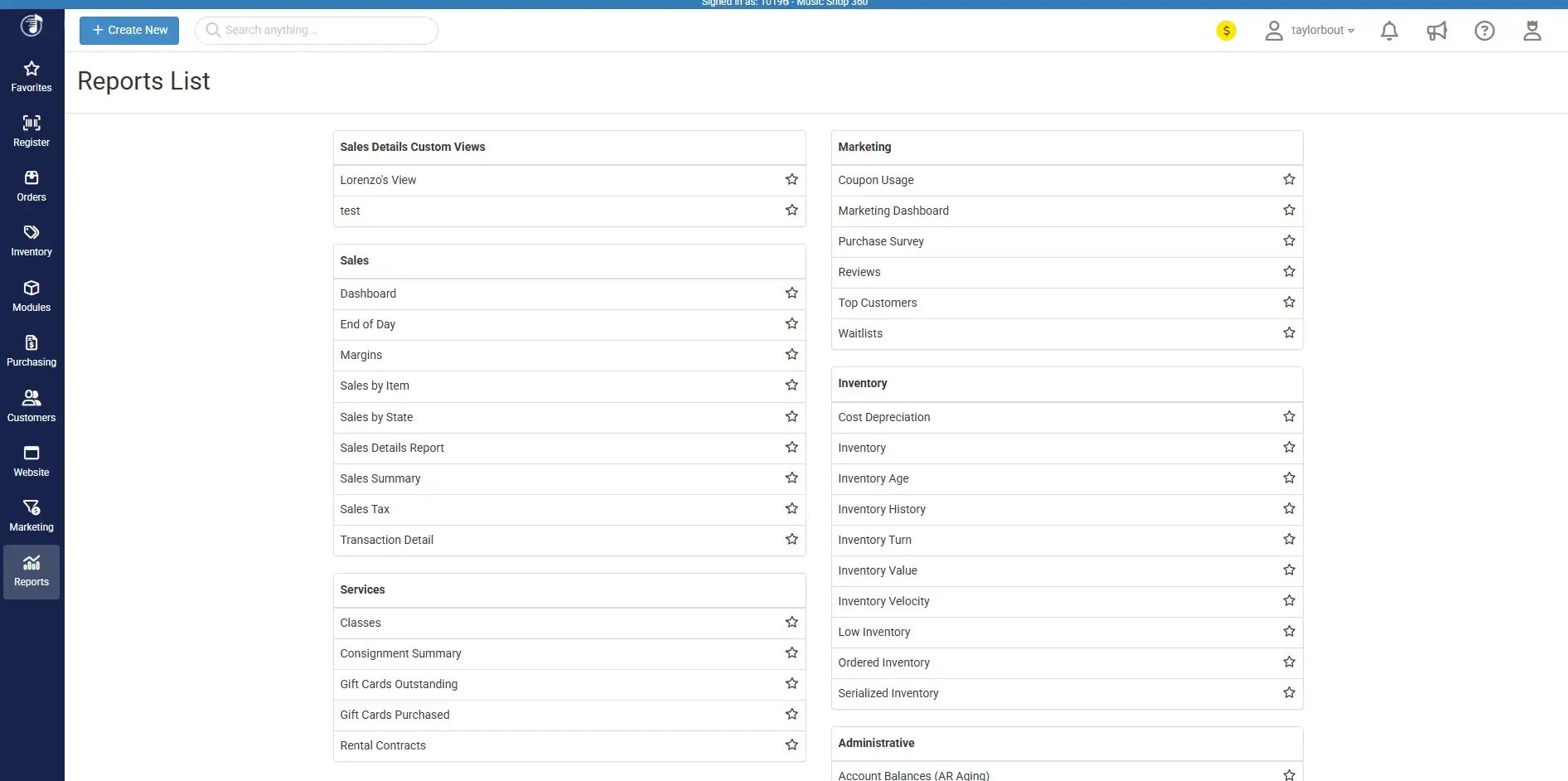The image size is (1568, 781).
Task: Open the notifications bell icon
Action: (1389, 31)
